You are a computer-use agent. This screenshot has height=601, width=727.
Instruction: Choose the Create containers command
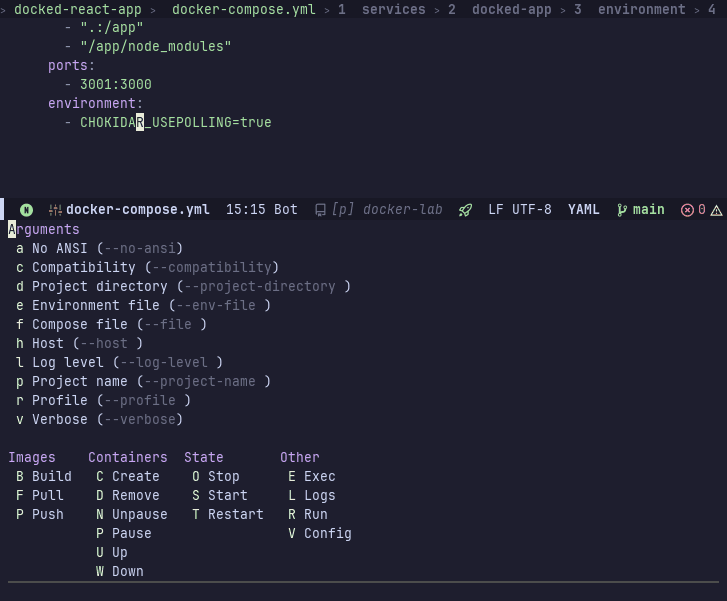[x=128, y=477]
